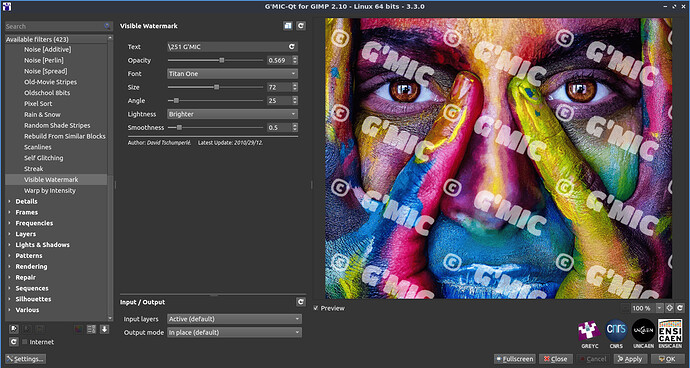Screen dimensions: 690x368
Task: Click the Opacity value field showing 0.569
Action: coord(279,60)
